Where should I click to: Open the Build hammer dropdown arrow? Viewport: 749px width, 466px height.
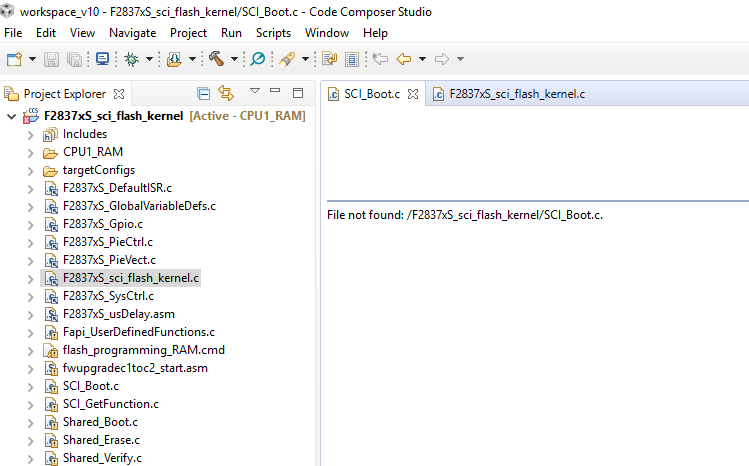[x=234, y=59]
